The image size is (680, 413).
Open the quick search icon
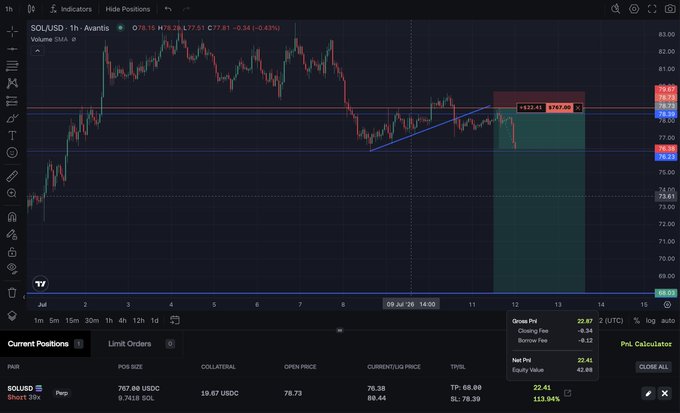[x=615, y=9]
